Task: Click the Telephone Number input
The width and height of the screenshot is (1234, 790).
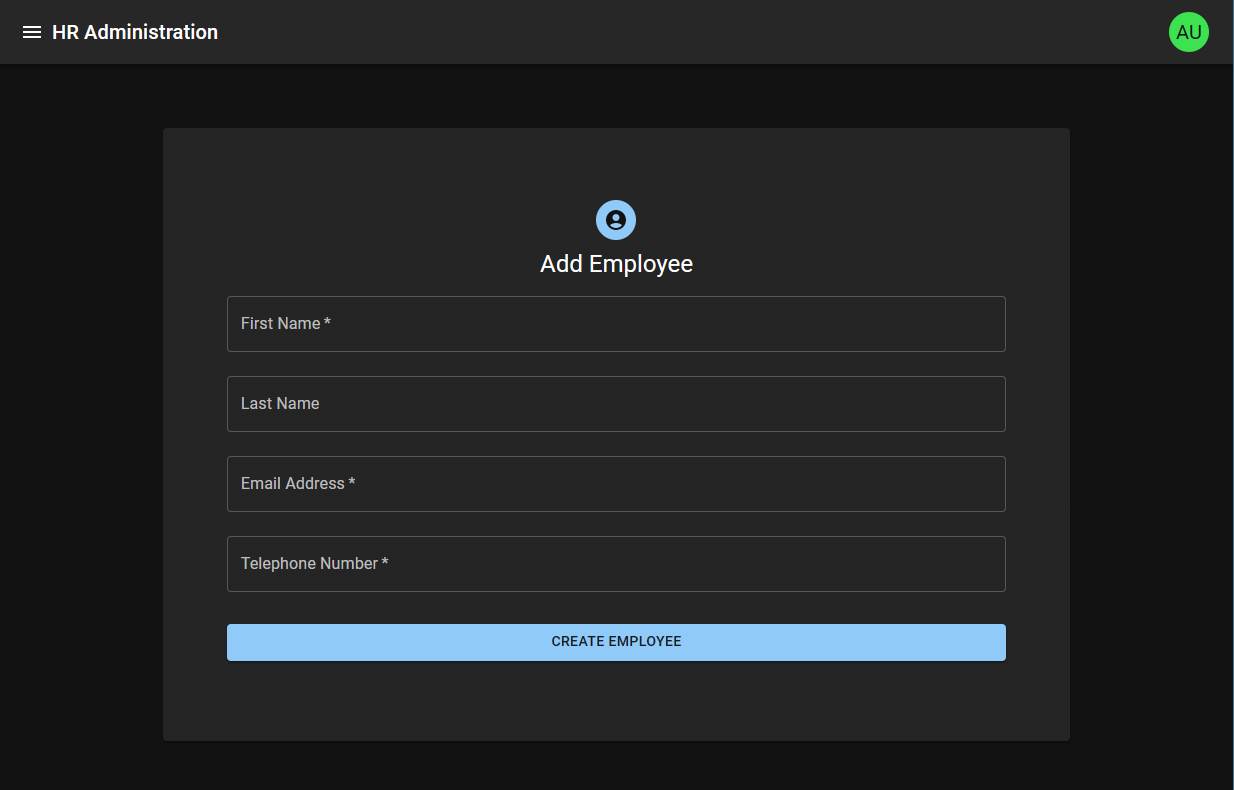Action: point(616,563)
